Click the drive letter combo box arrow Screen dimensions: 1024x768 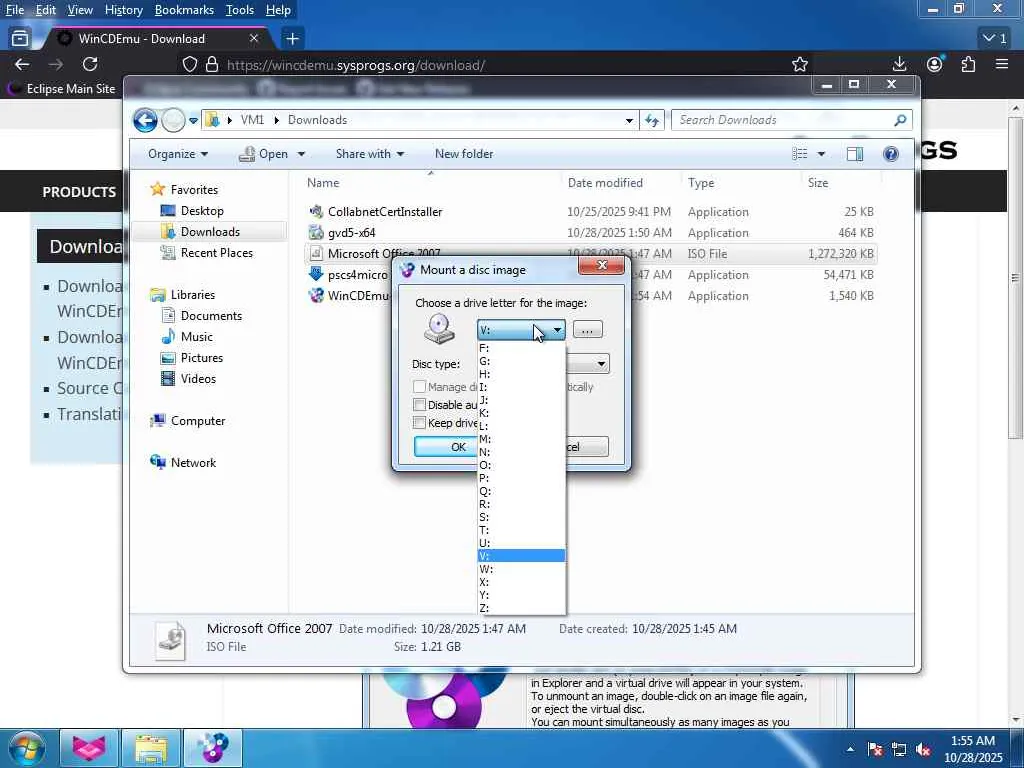tap(557, 330)
